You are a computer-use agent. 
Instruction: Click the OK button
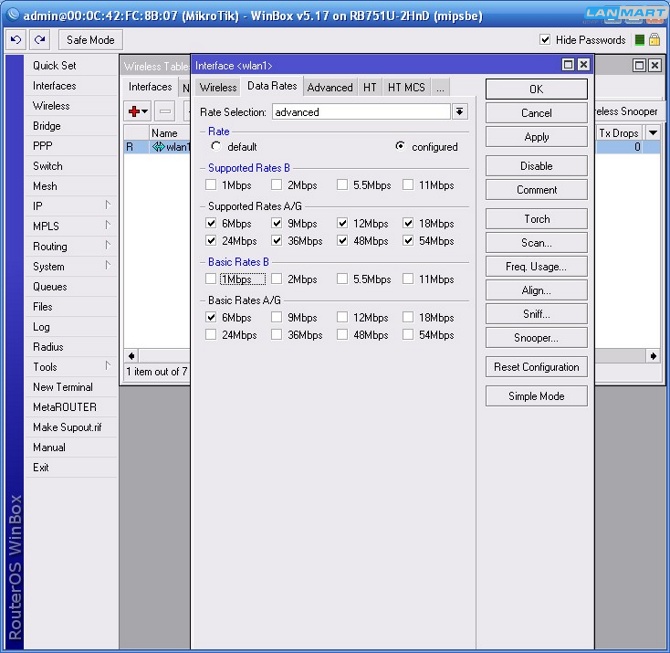(x=536, y=89)
